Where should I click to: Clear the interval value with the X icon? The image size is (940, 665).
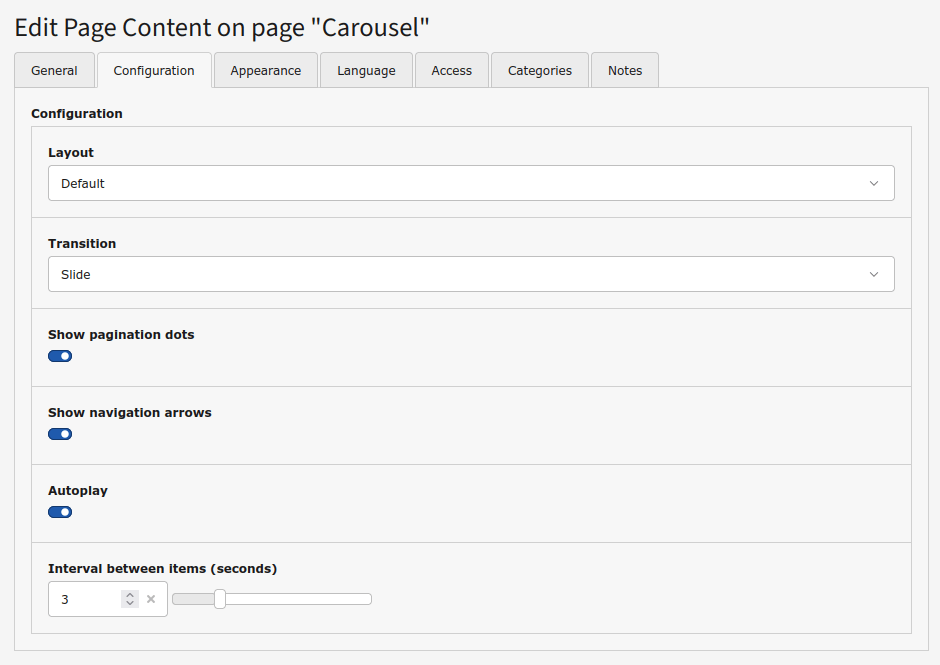pyautogui.click(x=151, y=599)
